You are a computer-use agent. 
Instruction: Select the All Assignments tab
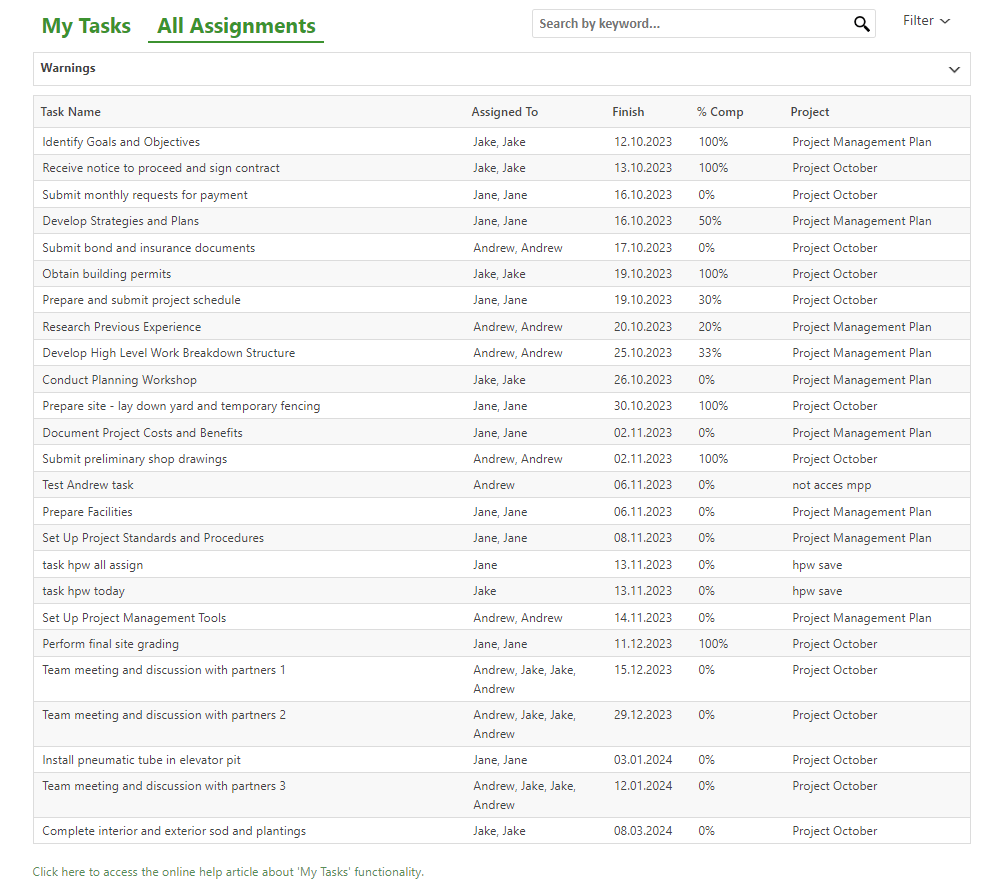tap(236, 26)
